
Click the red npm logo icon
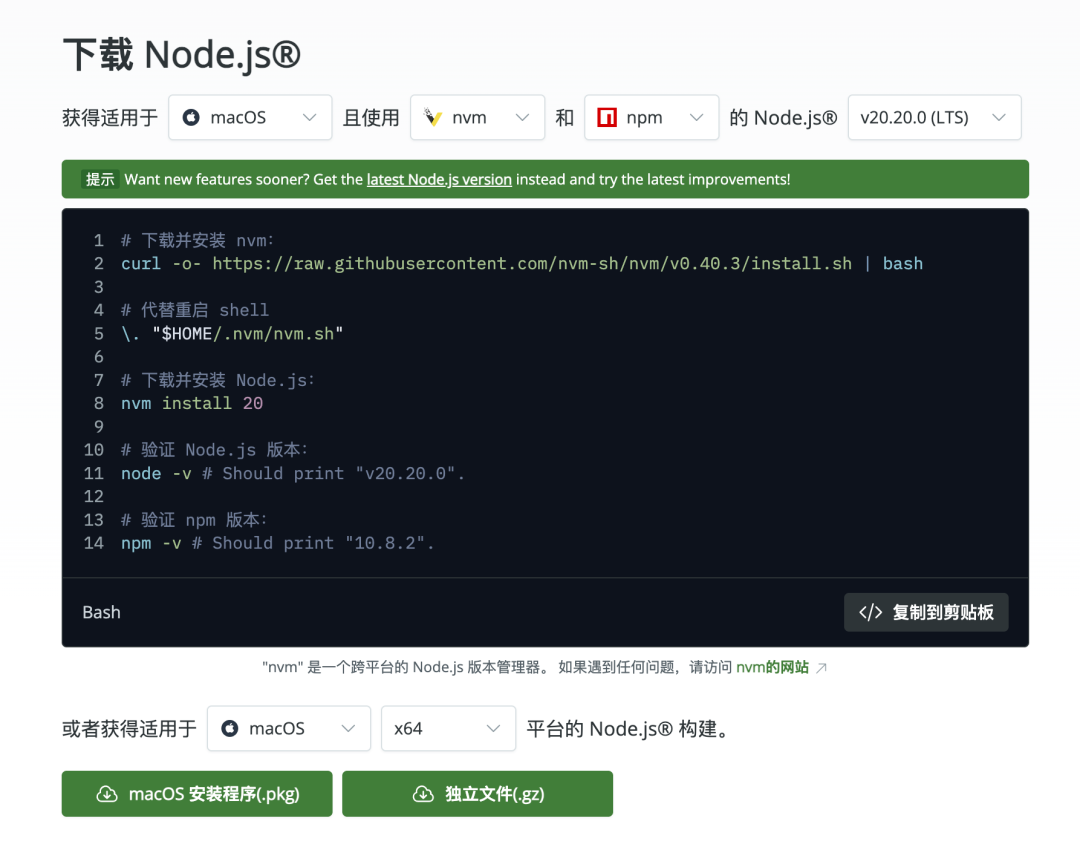click(x=606, y=118)
